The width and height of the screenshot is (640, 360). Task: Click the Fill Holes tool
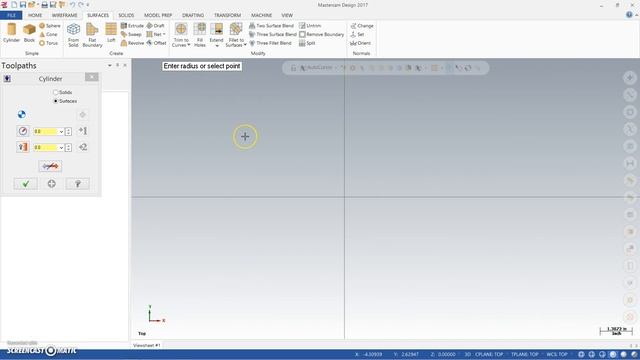click(x=200, y=35)
